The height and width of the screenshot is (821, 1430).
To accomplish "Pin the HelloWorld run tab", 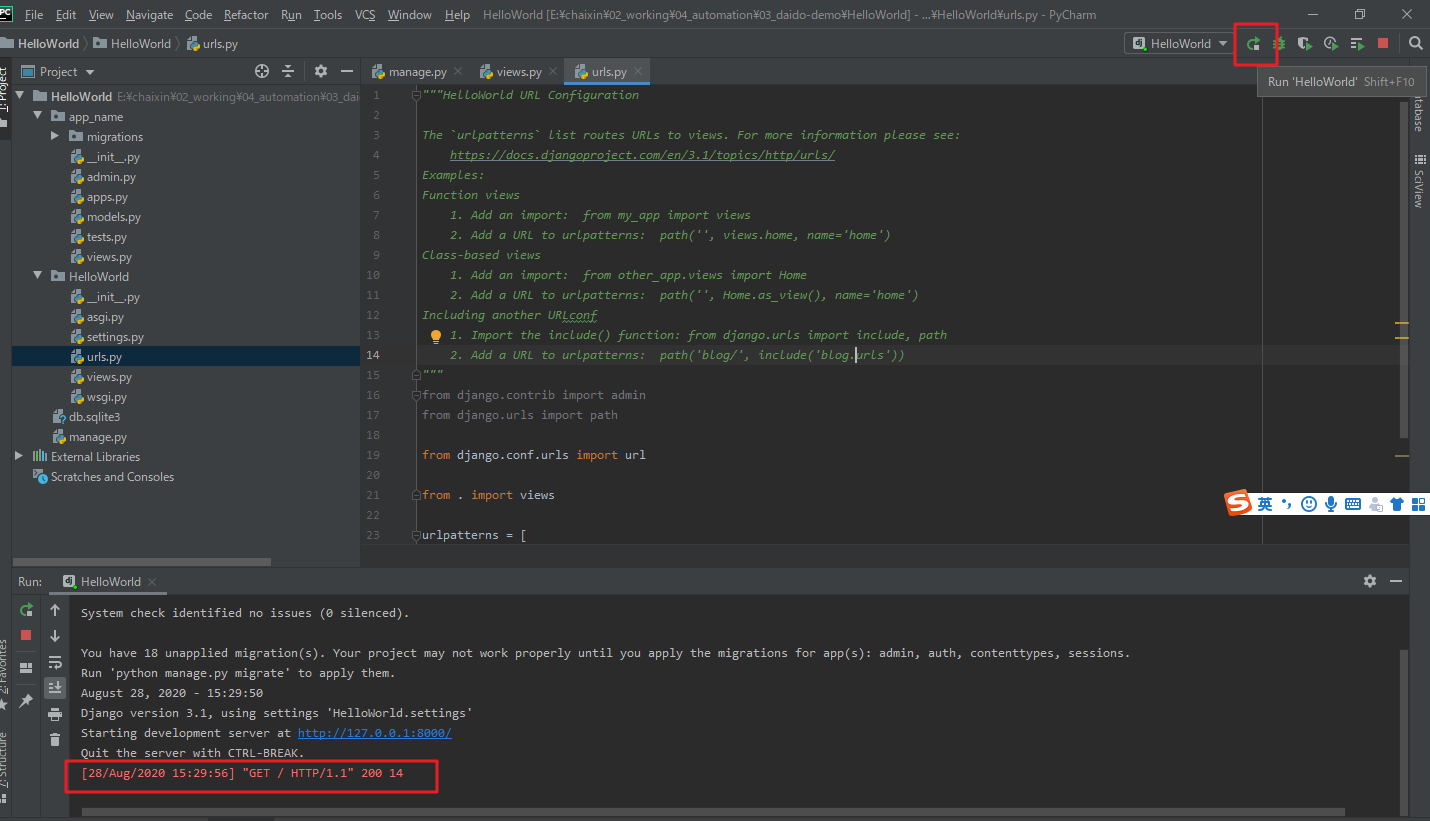I will 27,701.
